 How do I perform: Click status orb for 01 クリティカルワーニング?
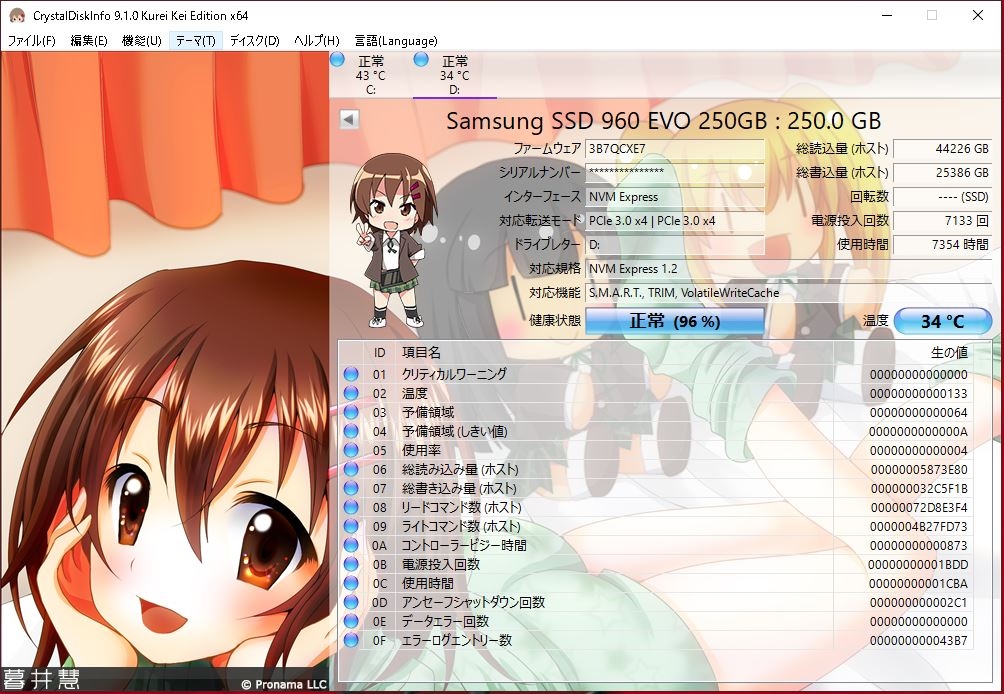[x=351, y=374]
